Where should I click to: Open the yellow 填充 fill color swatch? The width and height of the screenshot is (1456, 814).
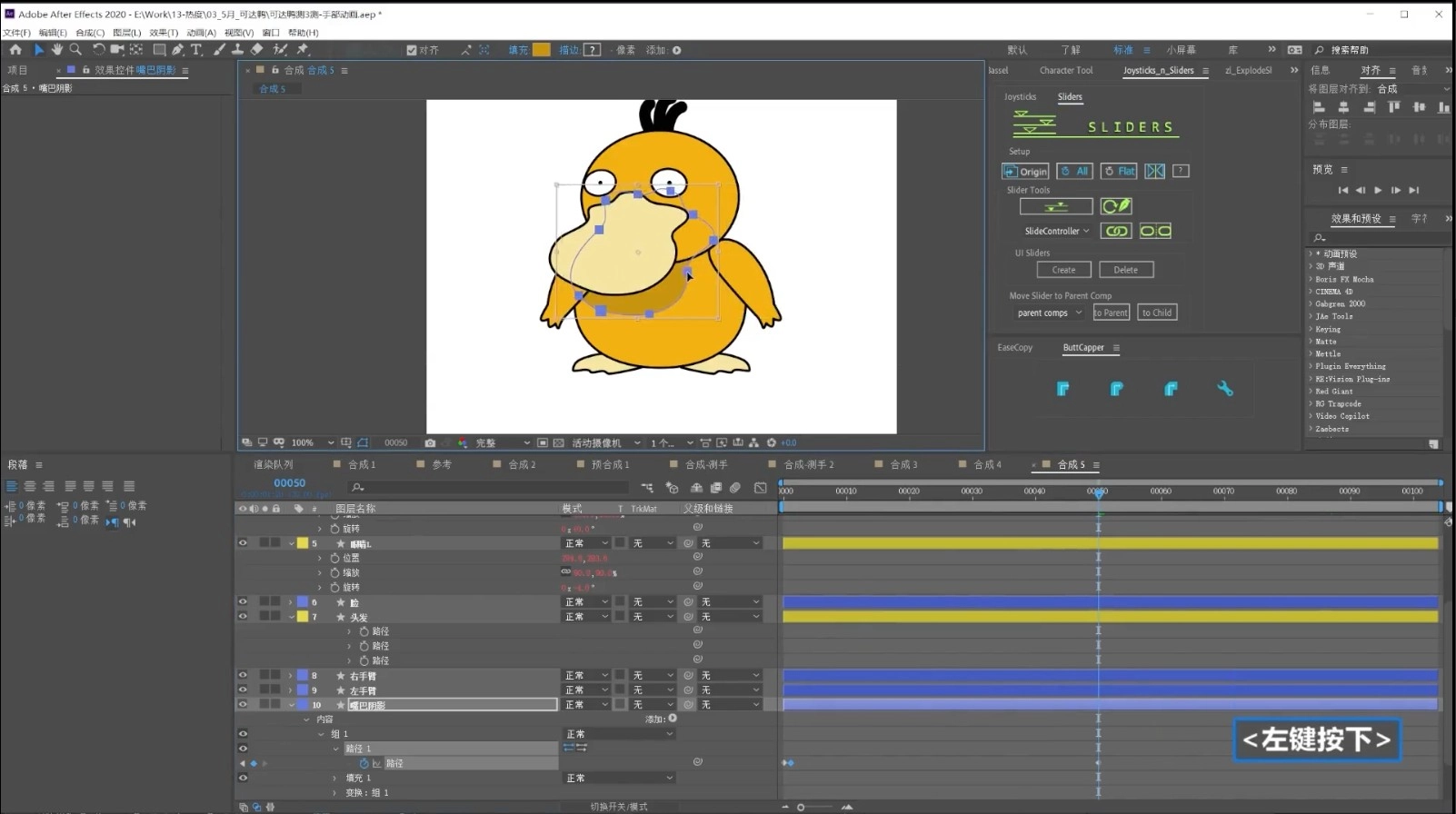click(x=541, y=51)
